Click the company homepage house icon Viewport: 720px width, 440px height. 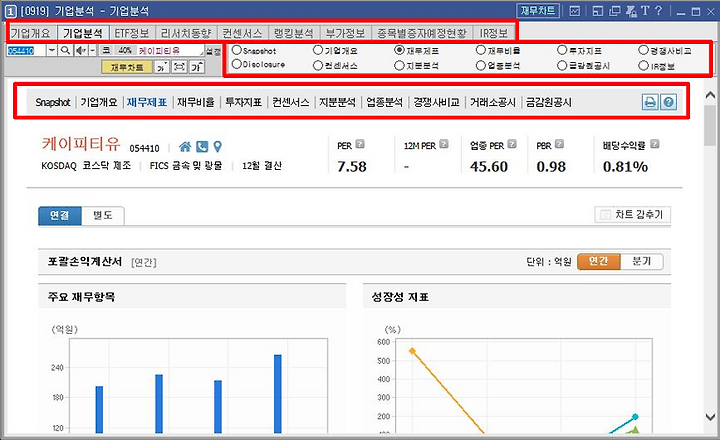pos(185,147)
